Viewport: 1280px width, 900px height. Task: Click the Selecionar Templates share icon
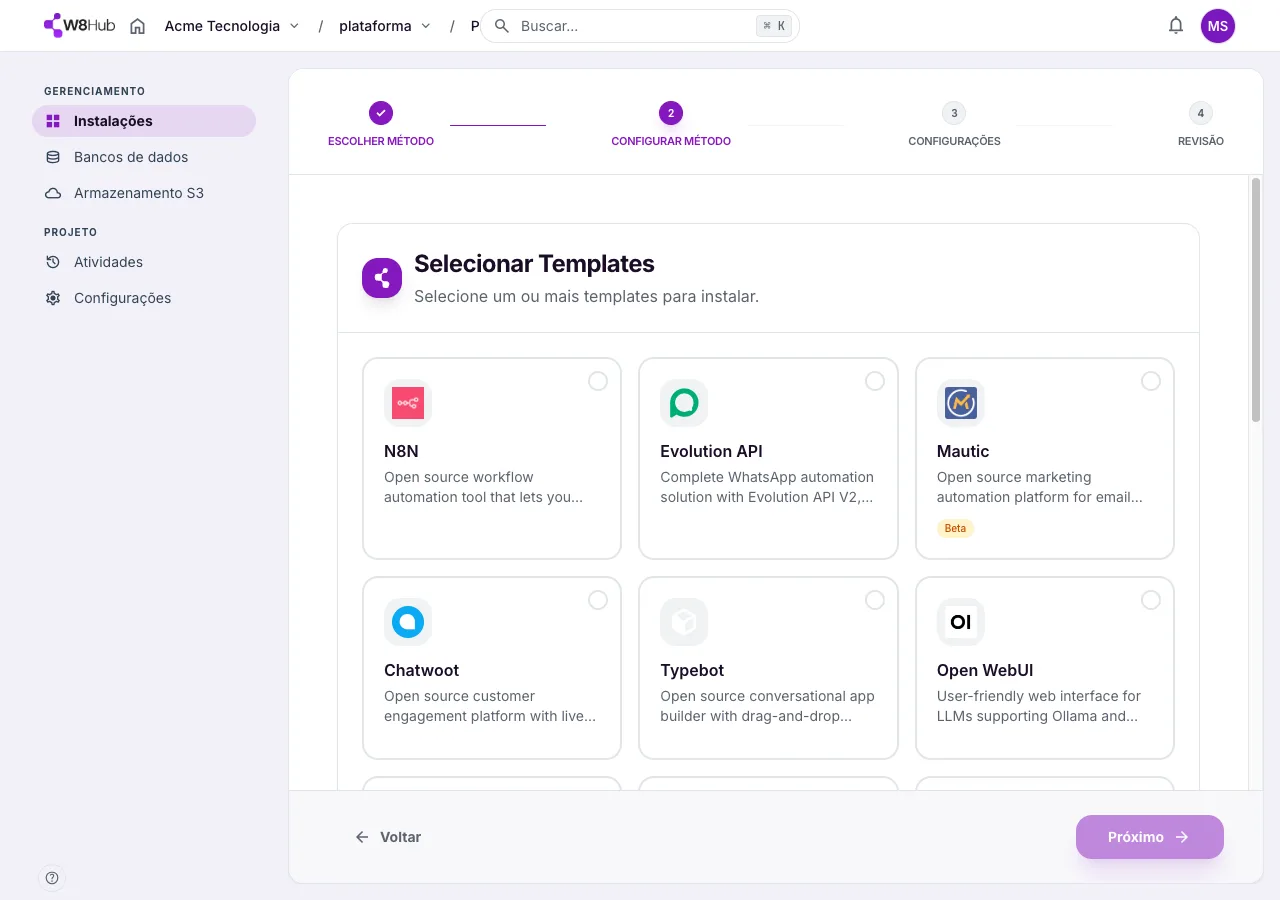[382, 278]
